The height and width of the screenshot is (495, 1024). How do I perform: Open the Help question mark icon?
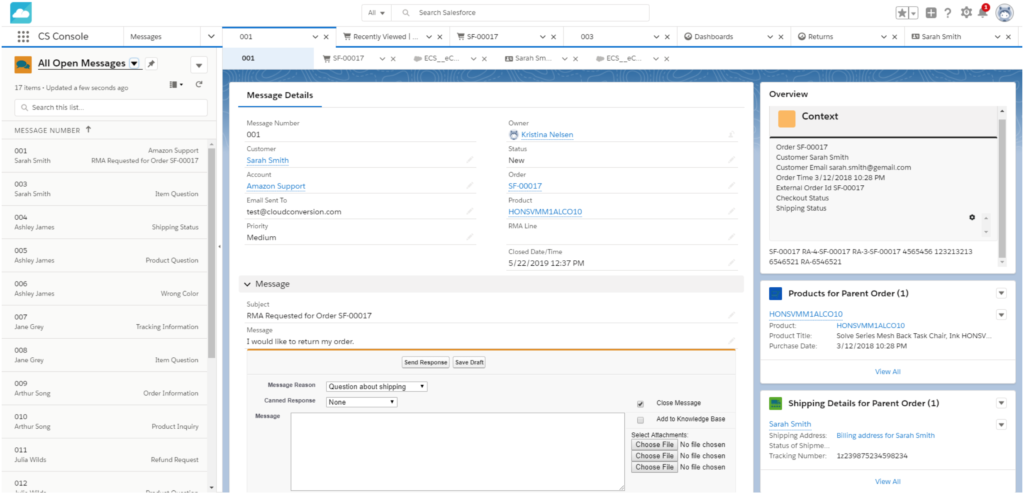(948, 13)
